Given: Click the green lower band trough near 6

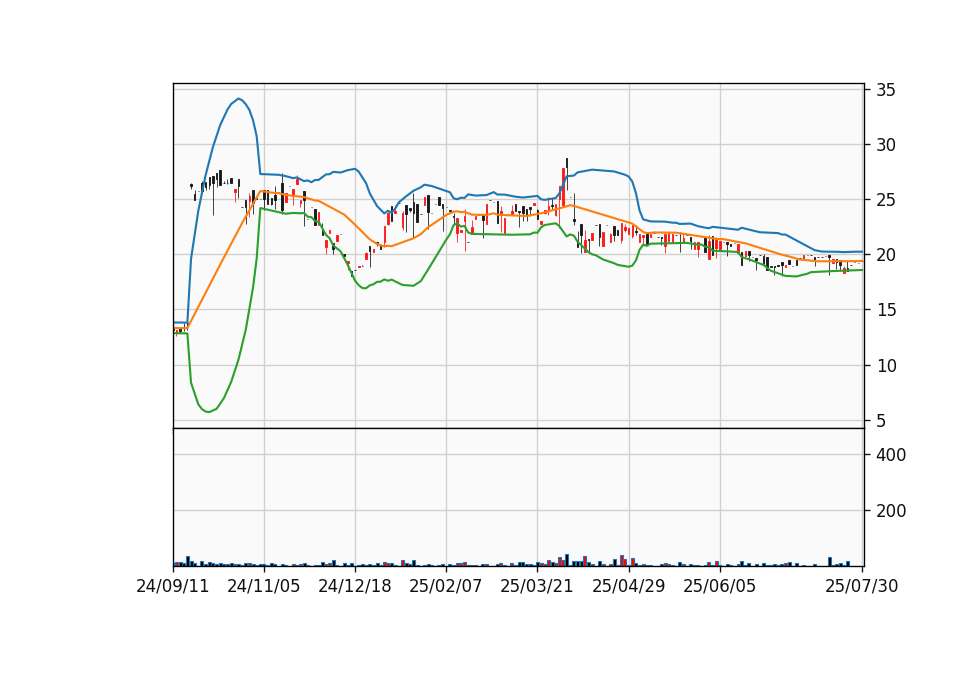Looking at the screenshot, I should pyautogui.click(x=208, y=411).
